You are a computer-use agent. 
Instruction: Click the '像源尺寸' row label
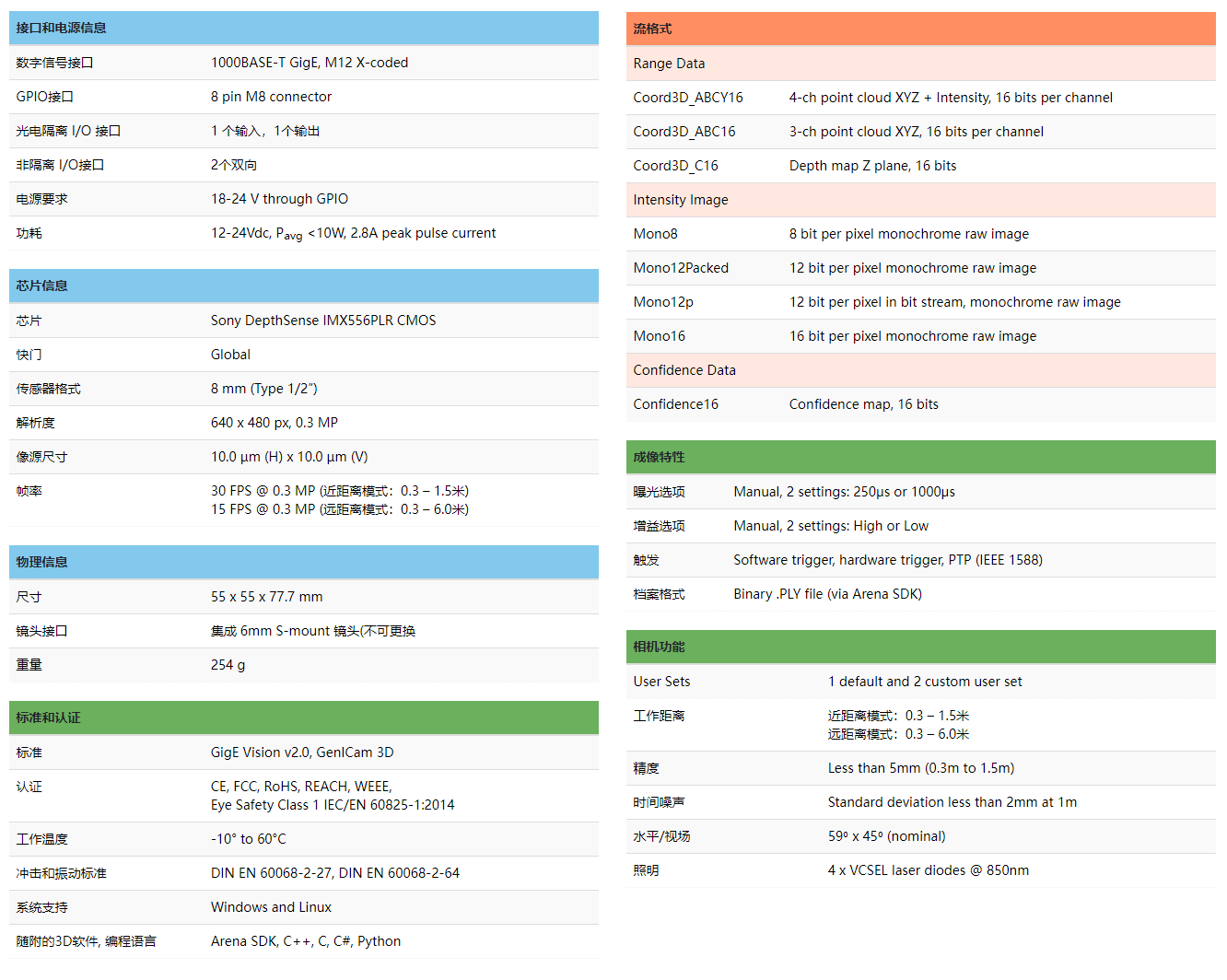[41, 457]
